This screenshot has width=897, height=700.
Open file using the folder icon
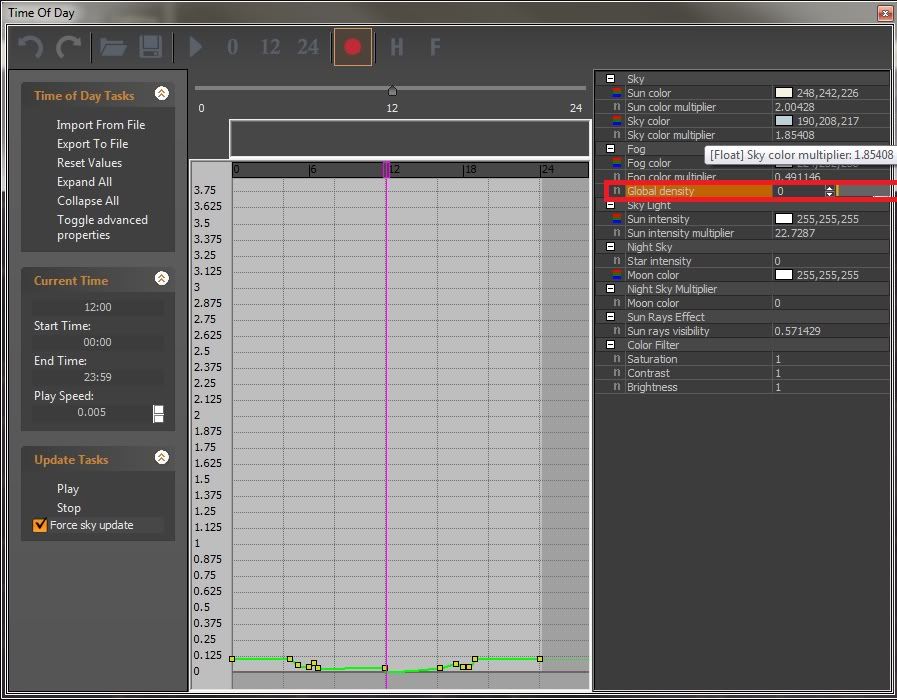113,47
